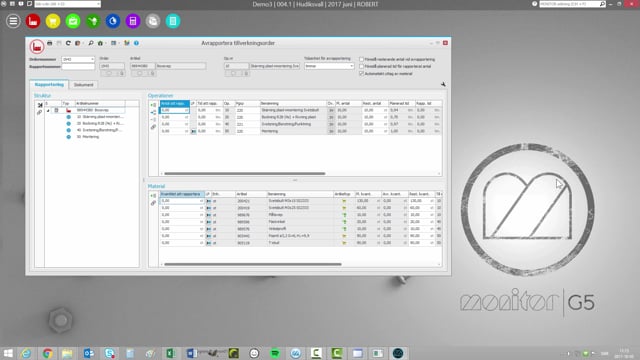This screenshot has width=640, height=360.
Task: Launch Google Chrome from taskbar
Action: coord(47,353)
